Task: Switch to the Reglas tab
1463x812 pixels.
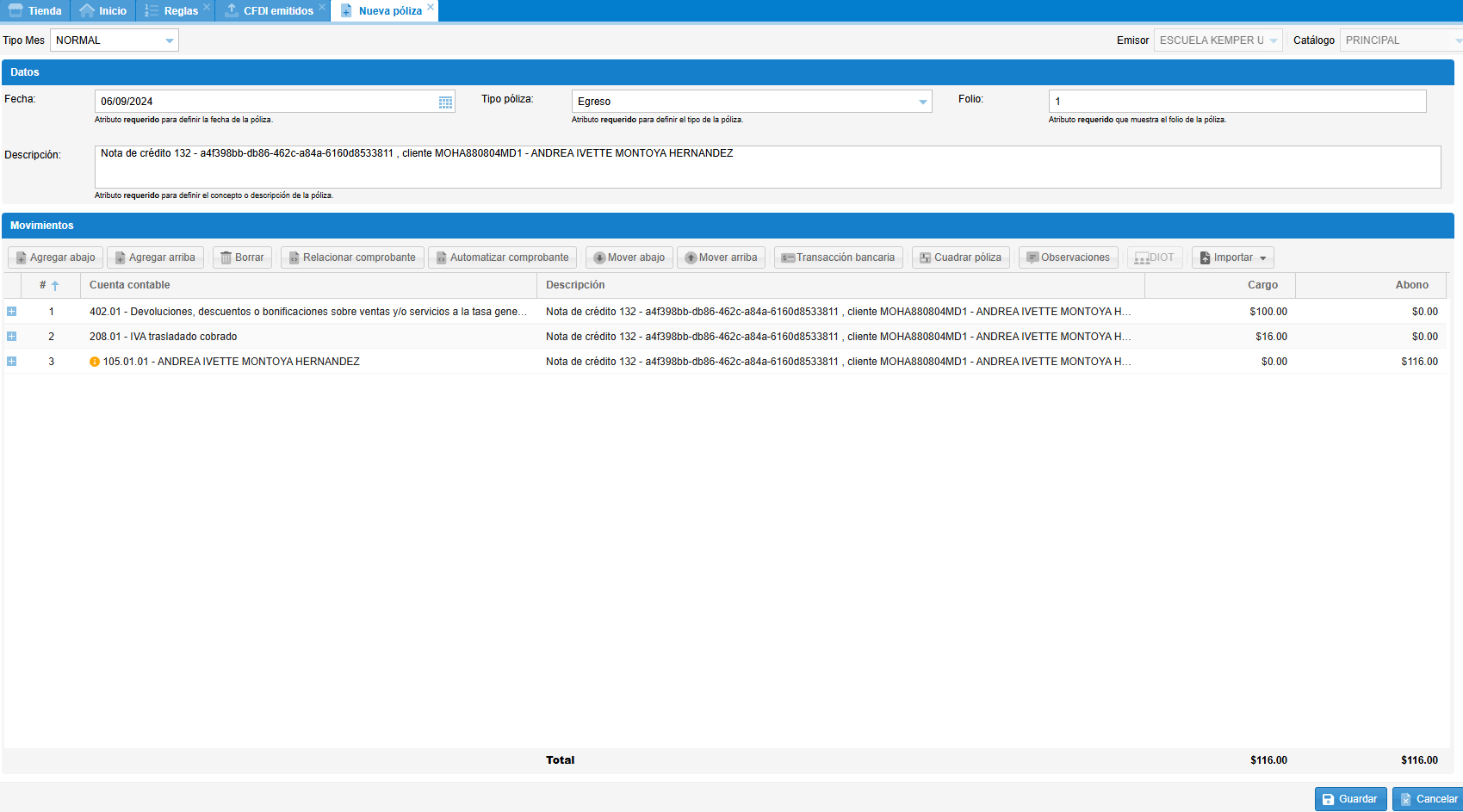Action: 173,11
